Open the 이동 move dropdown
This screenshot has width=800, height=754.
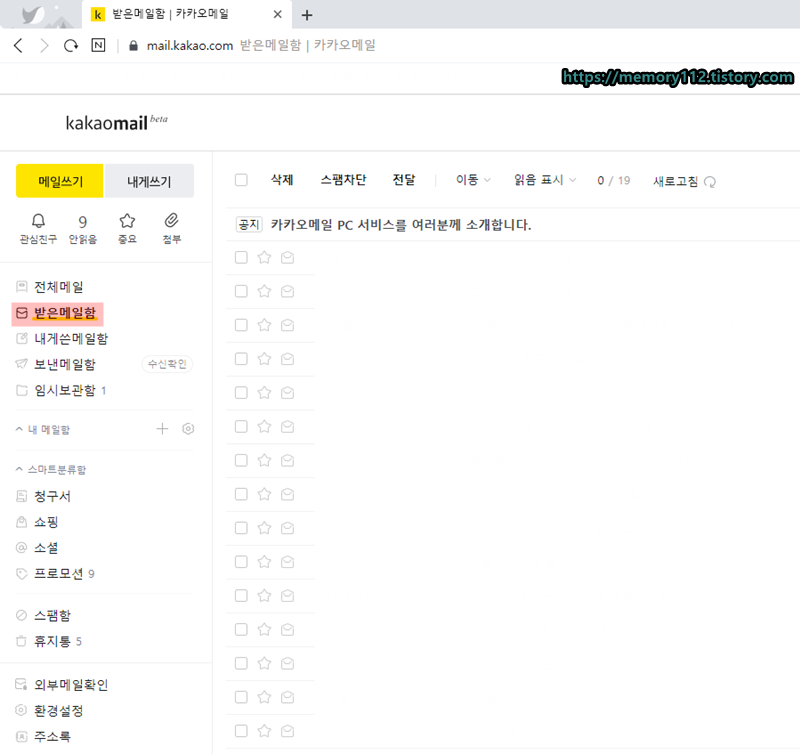coord(473,180)
